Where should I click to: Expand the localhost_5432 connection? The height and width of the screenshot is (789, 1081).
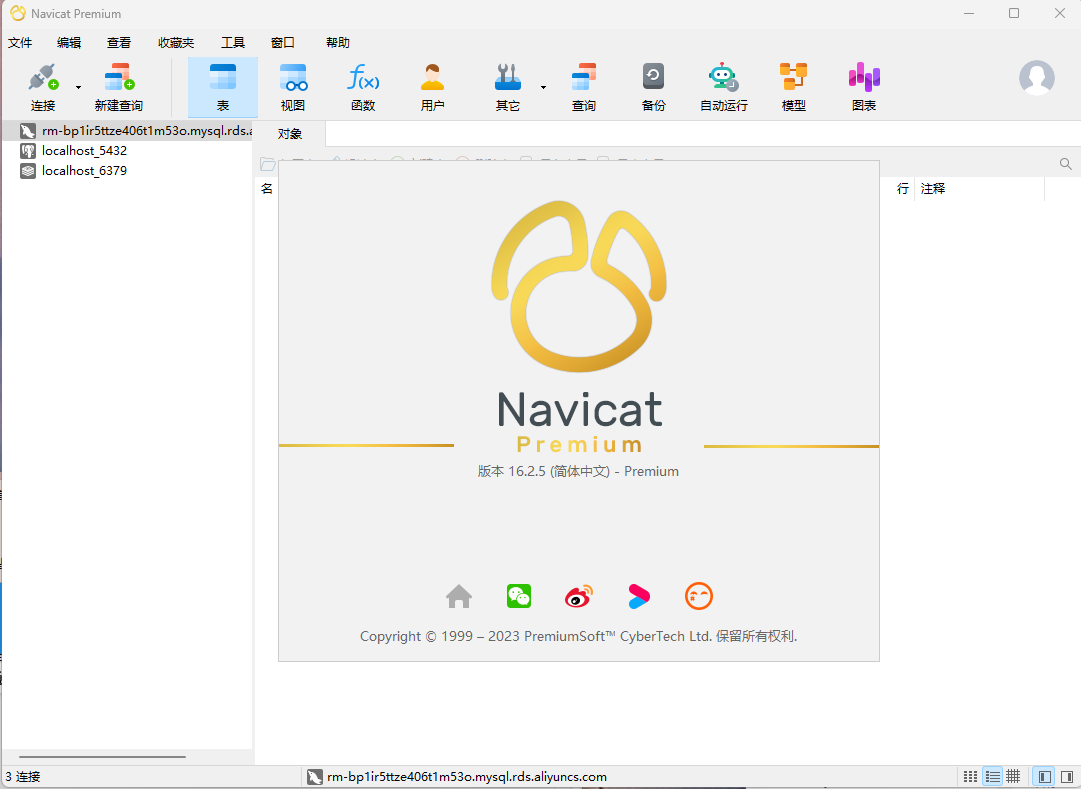[84, 151]
